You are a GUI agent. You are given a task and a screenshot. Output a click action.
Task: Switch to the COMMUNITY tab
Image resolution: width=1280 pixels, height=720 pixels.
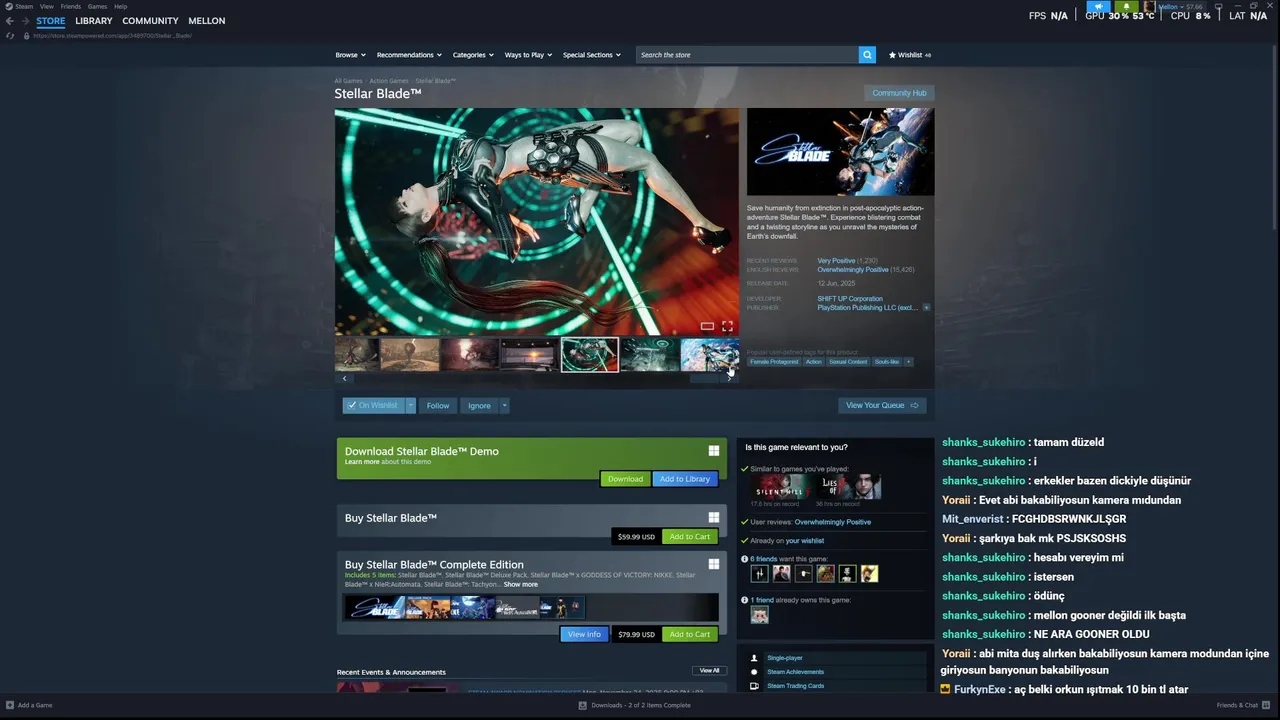coord(150,21)
